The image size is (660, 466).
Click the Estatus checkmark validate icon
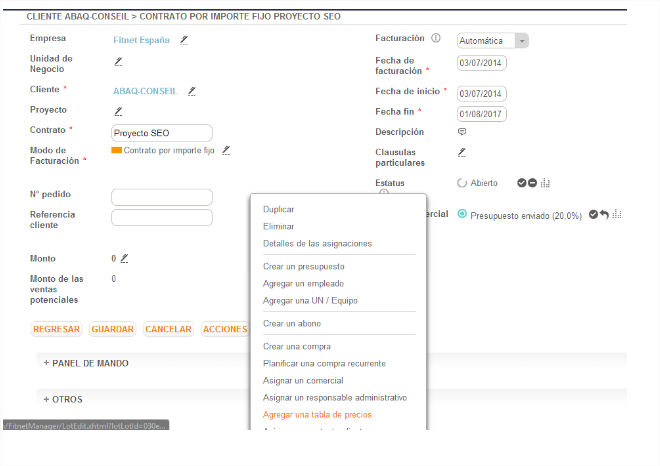(521, 183)
